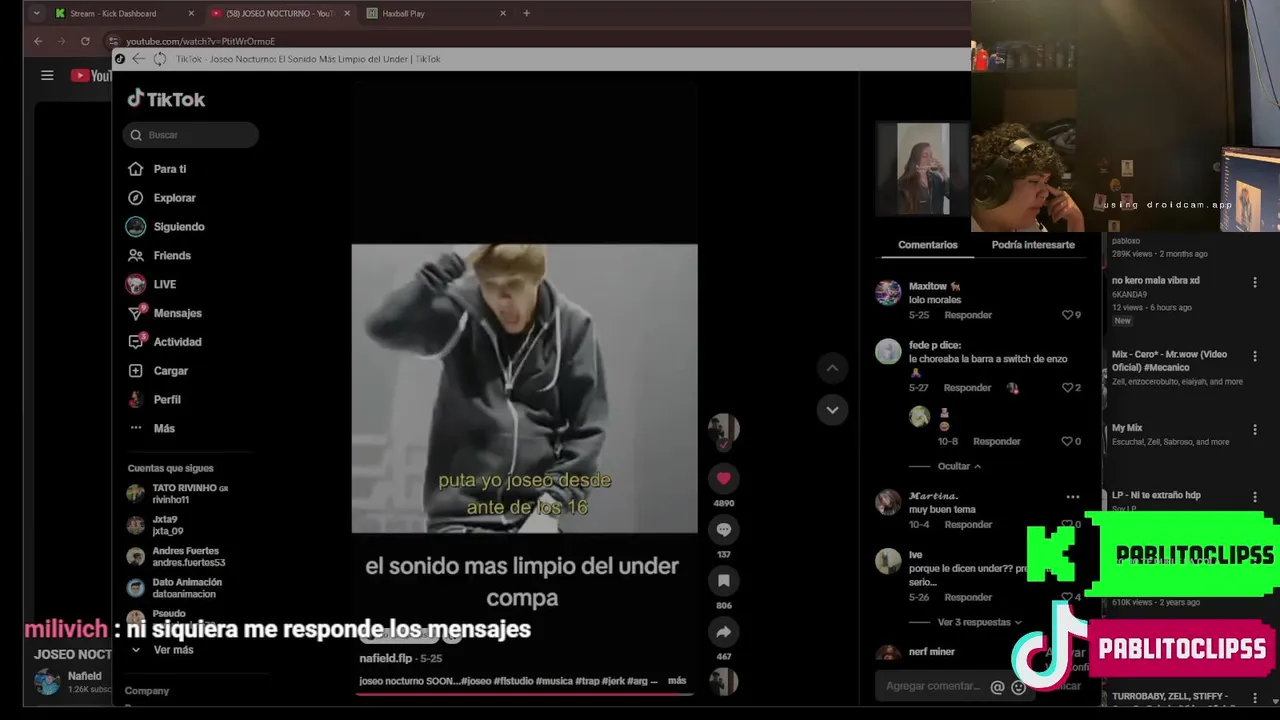Screen dimensions: 1280x720
Task: Open nafield.flp author link
Action: click(386, 658)
